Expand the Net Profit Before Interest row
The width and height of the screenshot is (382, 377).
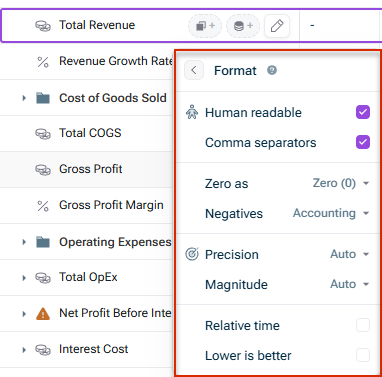coord(24,314)
